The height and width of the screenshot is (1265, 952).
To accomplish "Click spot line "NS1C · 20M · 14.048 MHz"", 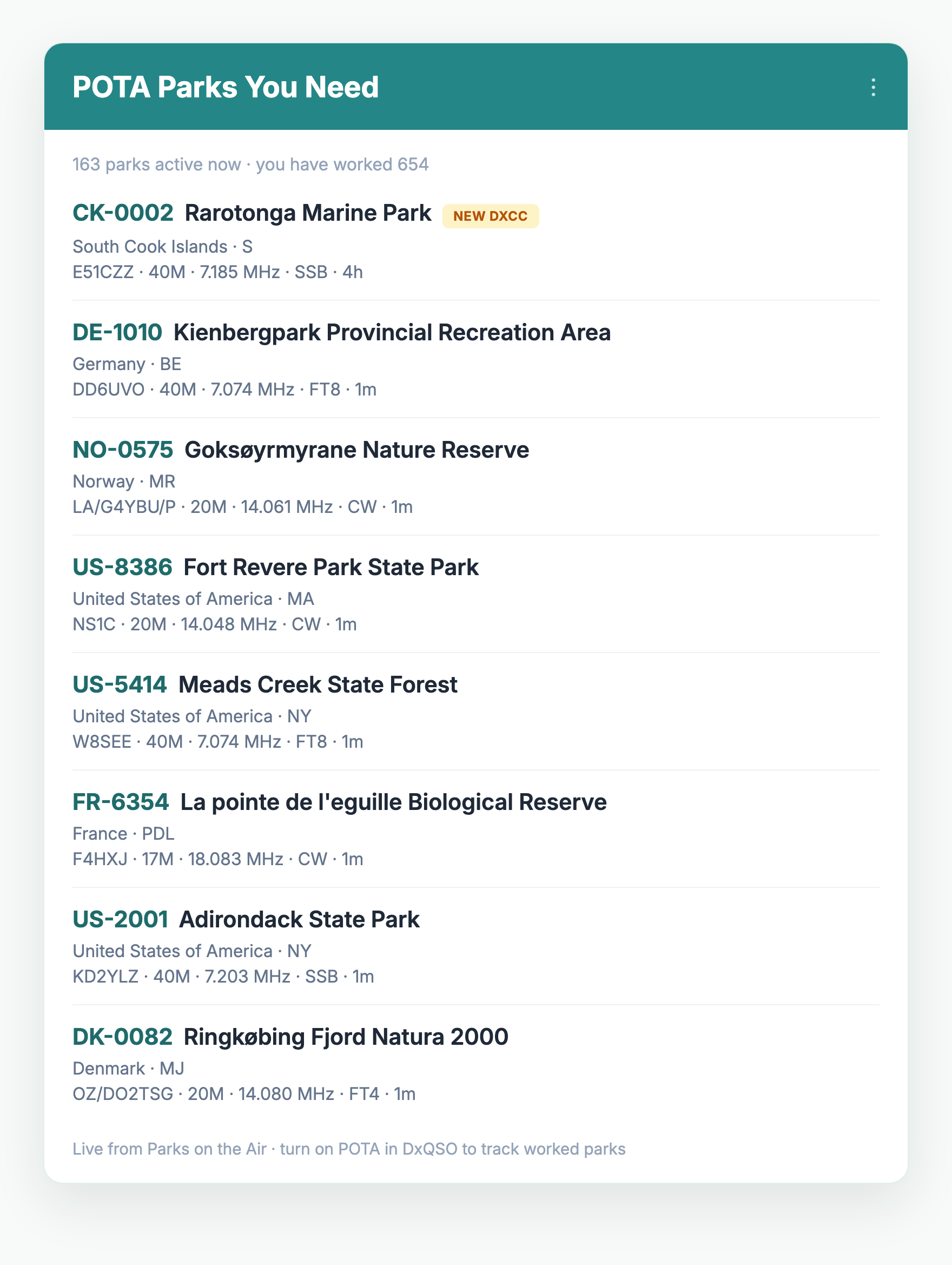I will click(214, 624).
